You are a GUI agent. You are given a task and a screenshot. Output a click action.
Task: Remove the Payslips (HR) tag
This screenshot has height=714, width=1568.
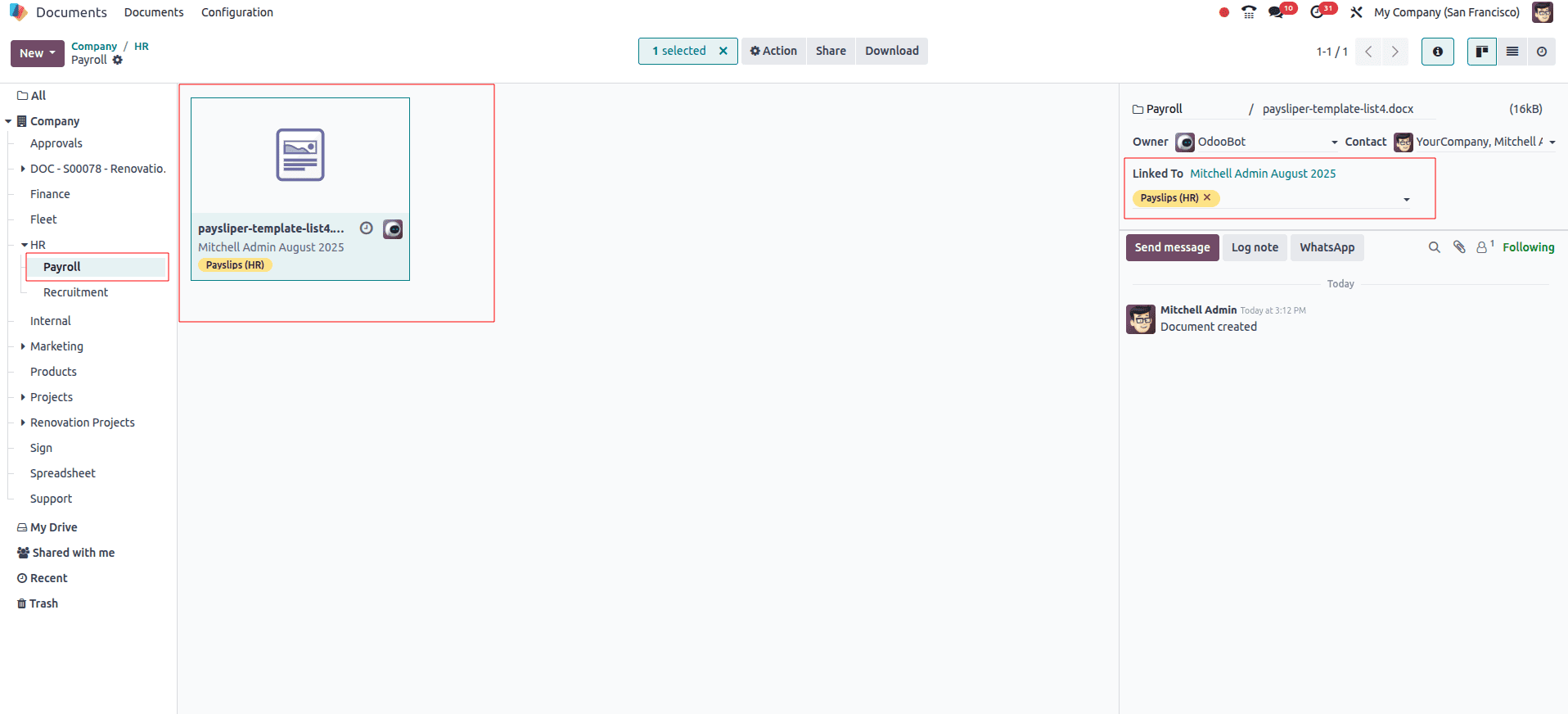tap(1207, 197)
